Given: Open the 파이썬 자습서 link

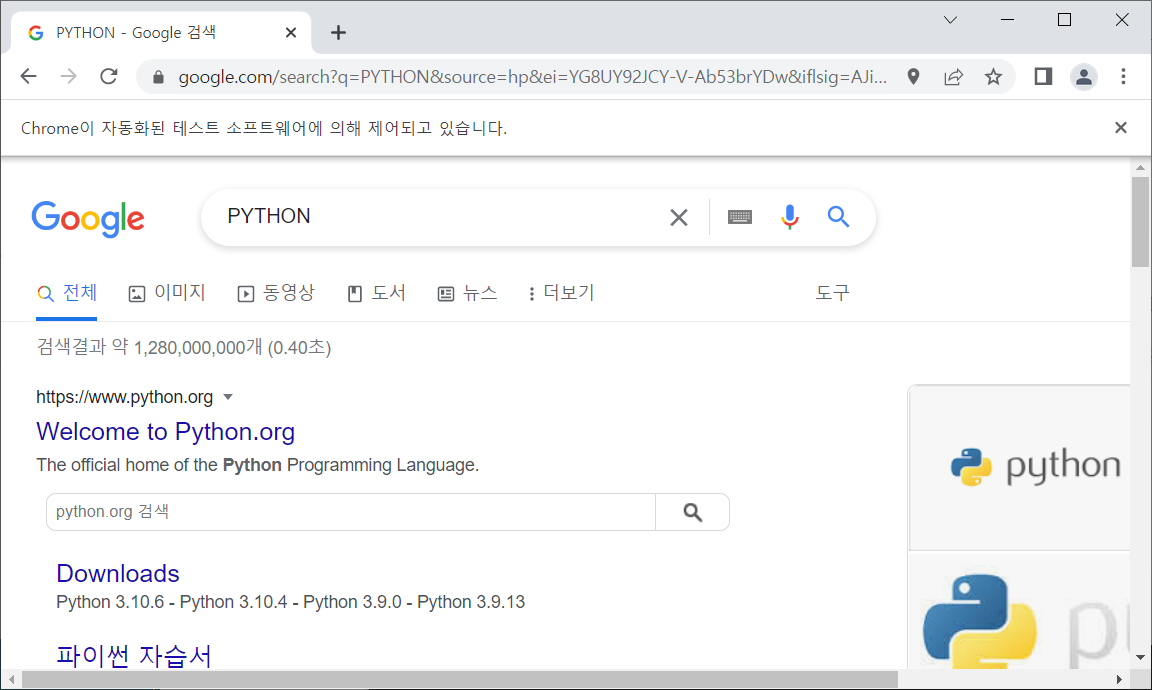Looking at the screenshot, I should click(x=134, y=655).
